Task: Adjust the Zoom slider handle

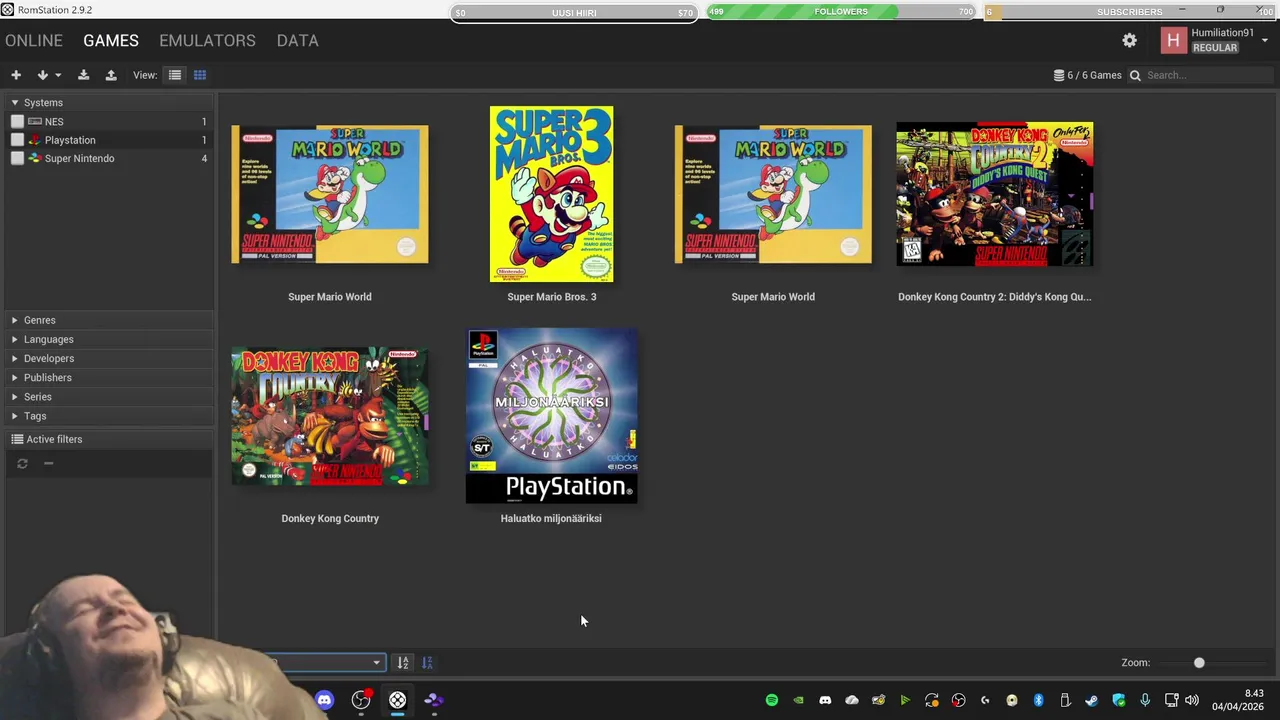Action: [x=1199, y=662]
